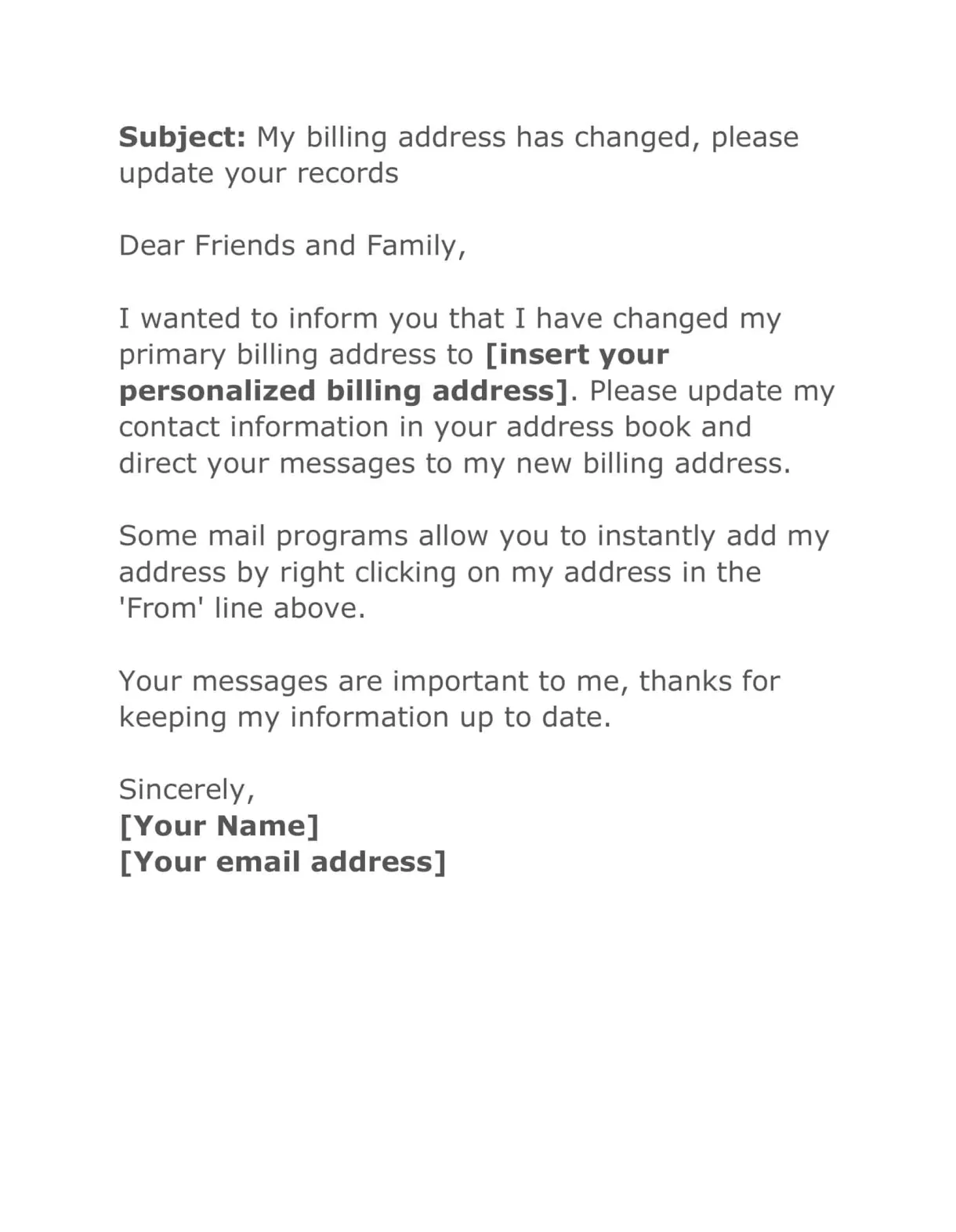Screen dimensions: 956x1232
Task: Click 'contact information' in the first paragraph
Action: coord(254,427)
